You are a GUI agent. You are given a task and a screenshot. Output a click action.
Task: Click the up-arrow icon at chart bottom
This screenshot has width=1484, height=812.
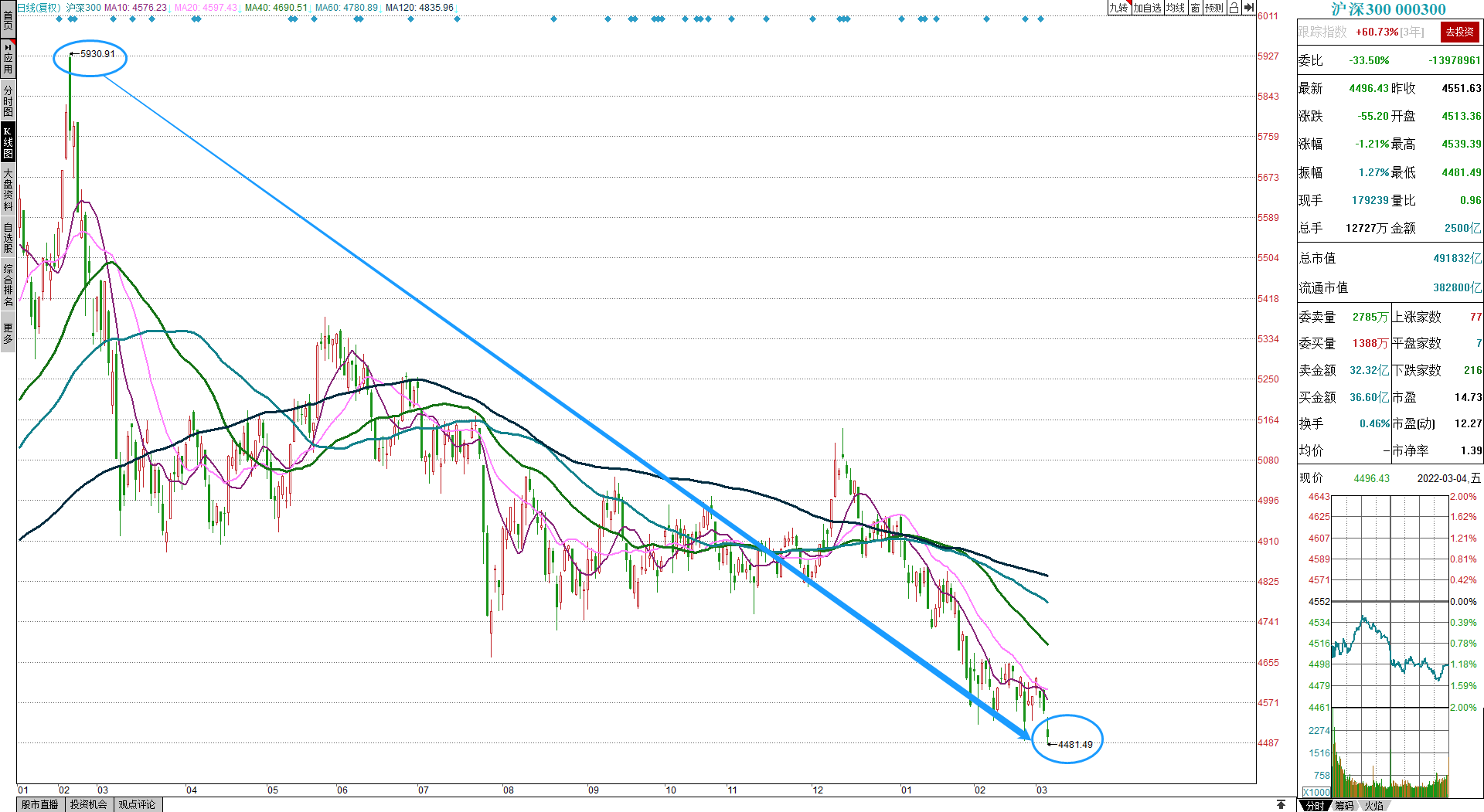coord(1281,804)
